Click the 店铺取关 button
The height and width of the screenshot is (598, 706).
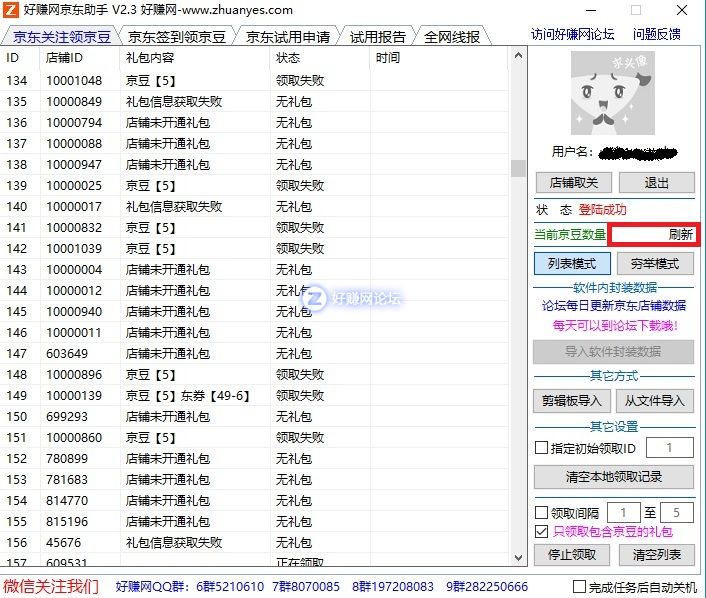[573, 183]
